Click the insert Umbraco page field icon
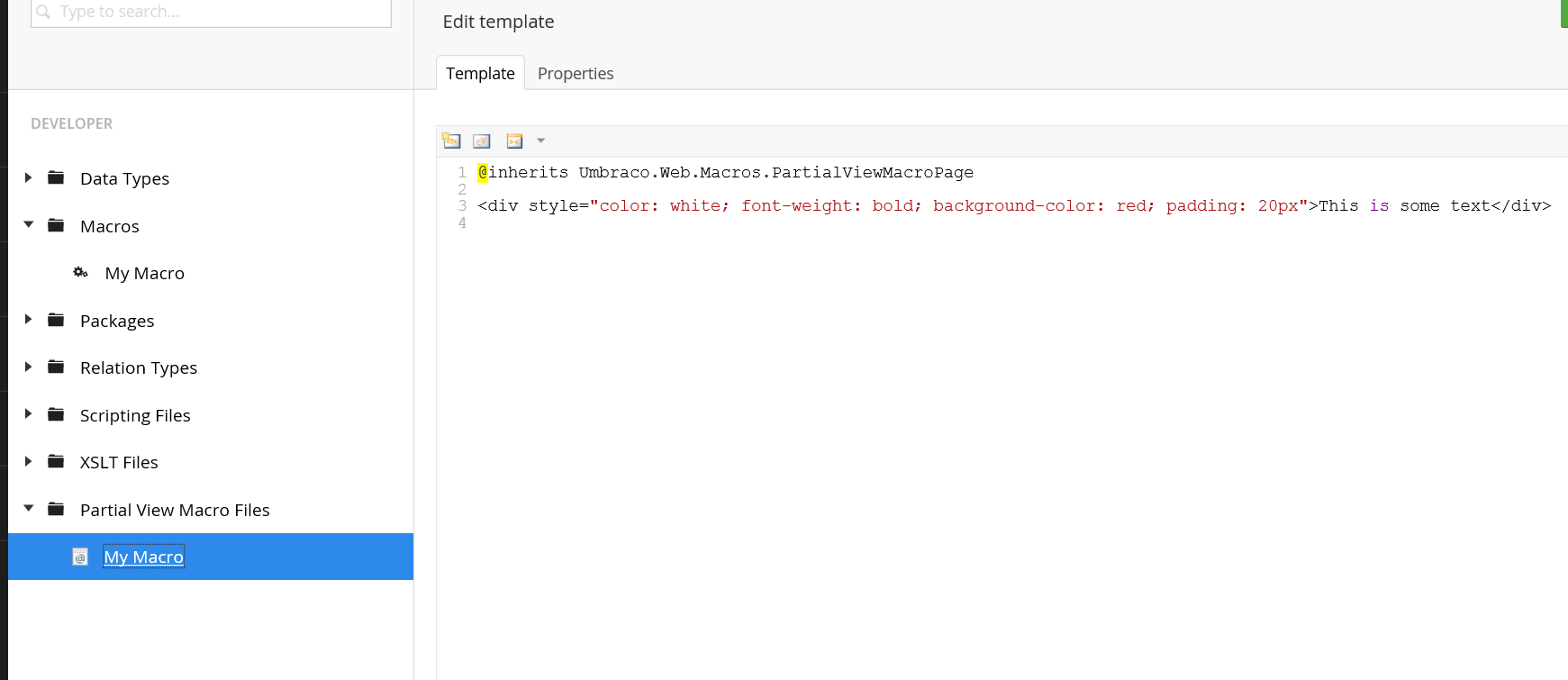The height and width of the screenshot is (680, 1568). [451, 141]
